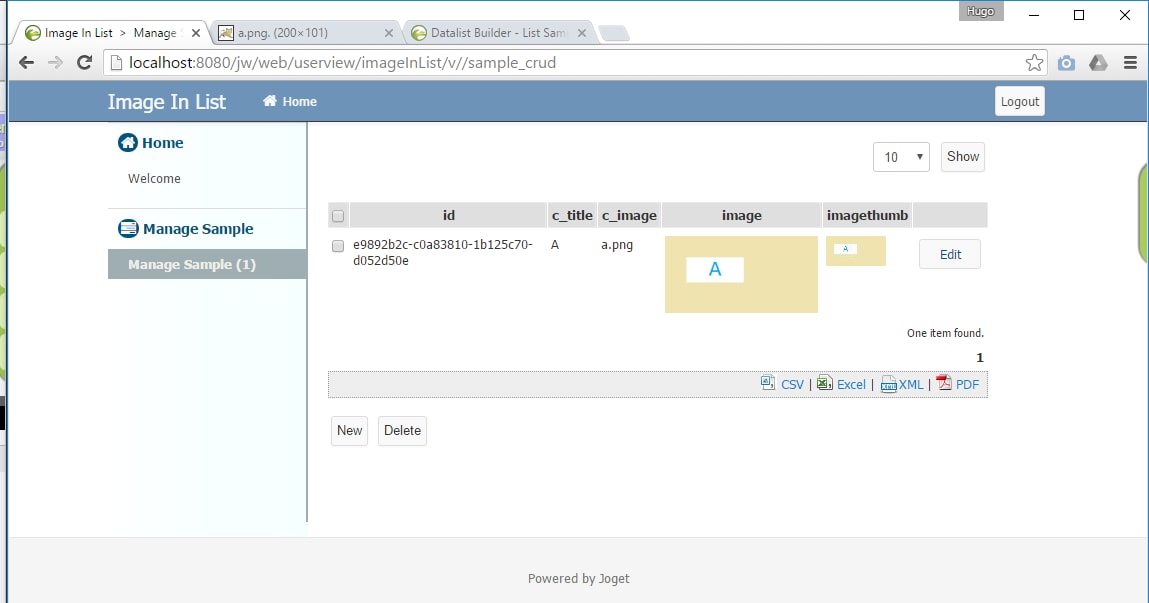Open the Chrome hamburger menu
The height and width of the screenshot is (603, 1149).
coord(1130,63)
